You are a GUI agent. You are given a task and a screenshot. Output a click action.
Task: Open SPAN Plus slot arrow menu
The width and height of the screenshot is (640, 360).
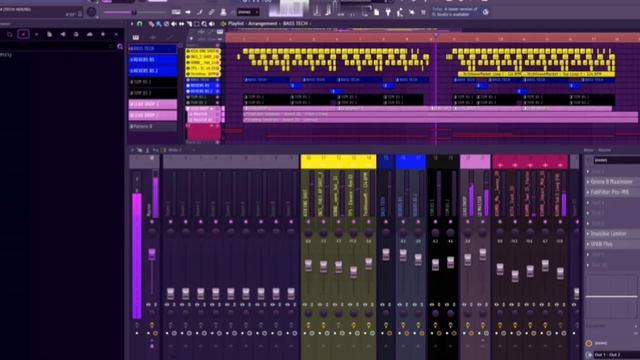[588, 244]
